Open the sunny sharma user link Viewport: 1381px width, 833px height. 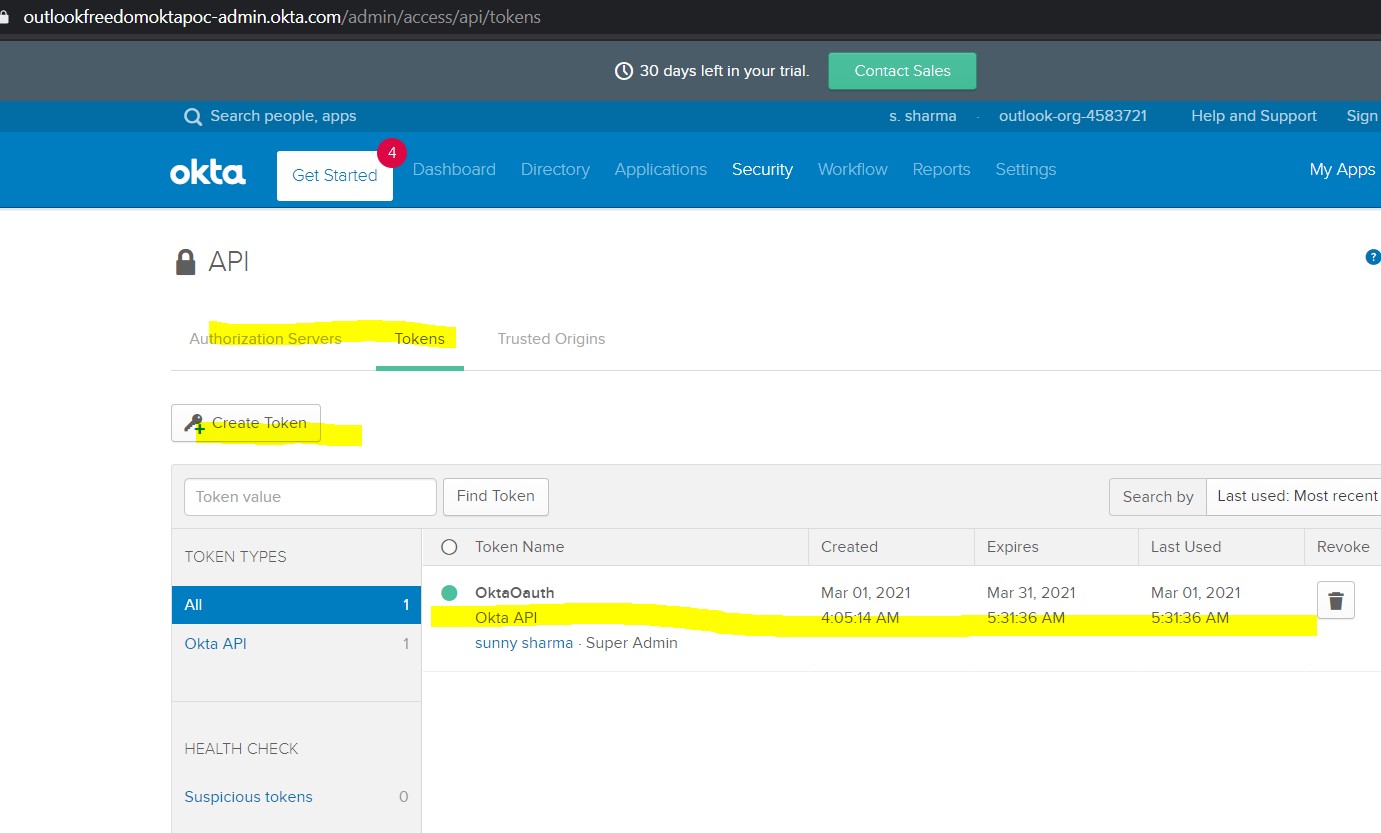(524, 643)
